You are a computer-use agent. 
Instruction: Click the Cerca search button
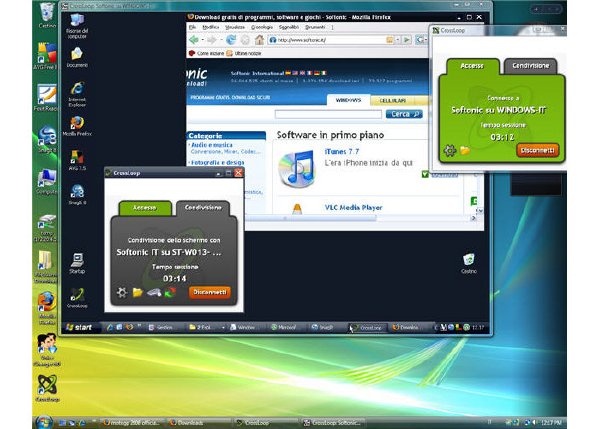coord(404,114)
